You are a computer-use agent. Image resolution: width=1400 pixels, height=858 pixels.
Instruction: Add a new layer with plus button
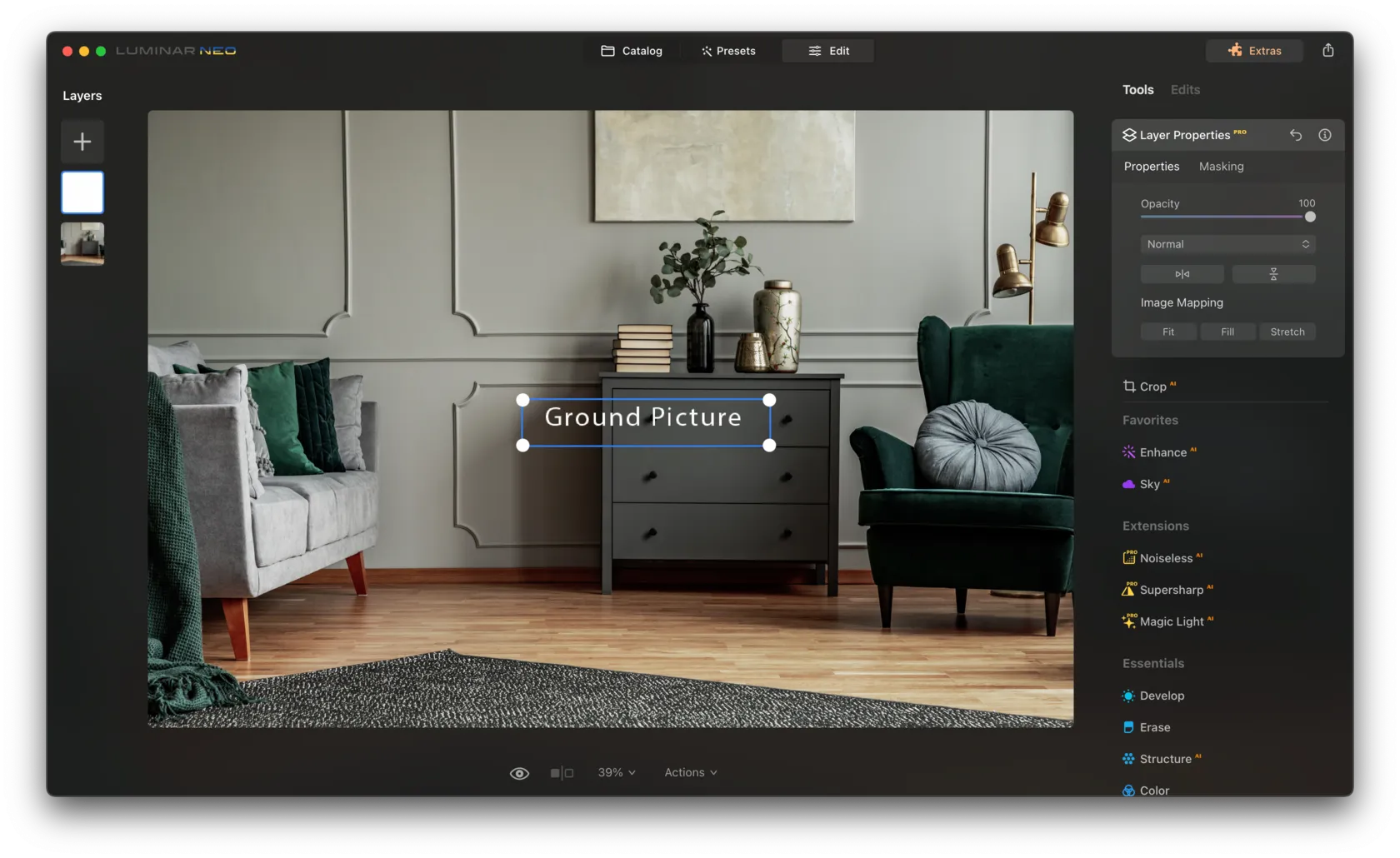(x=82, y=142)
